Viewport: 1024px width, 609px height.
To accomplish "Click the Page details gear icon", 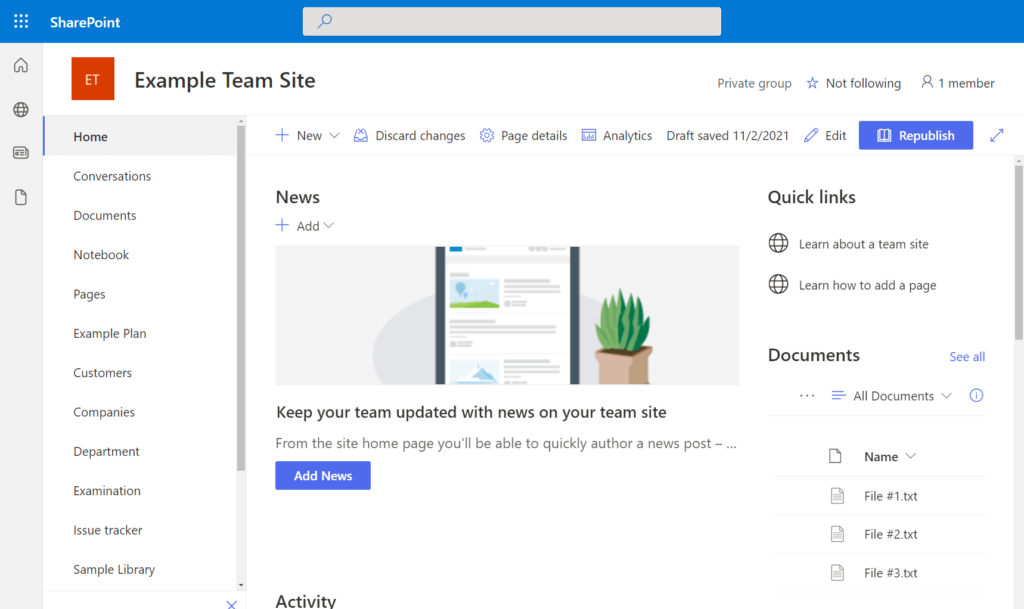I will 487,135.
